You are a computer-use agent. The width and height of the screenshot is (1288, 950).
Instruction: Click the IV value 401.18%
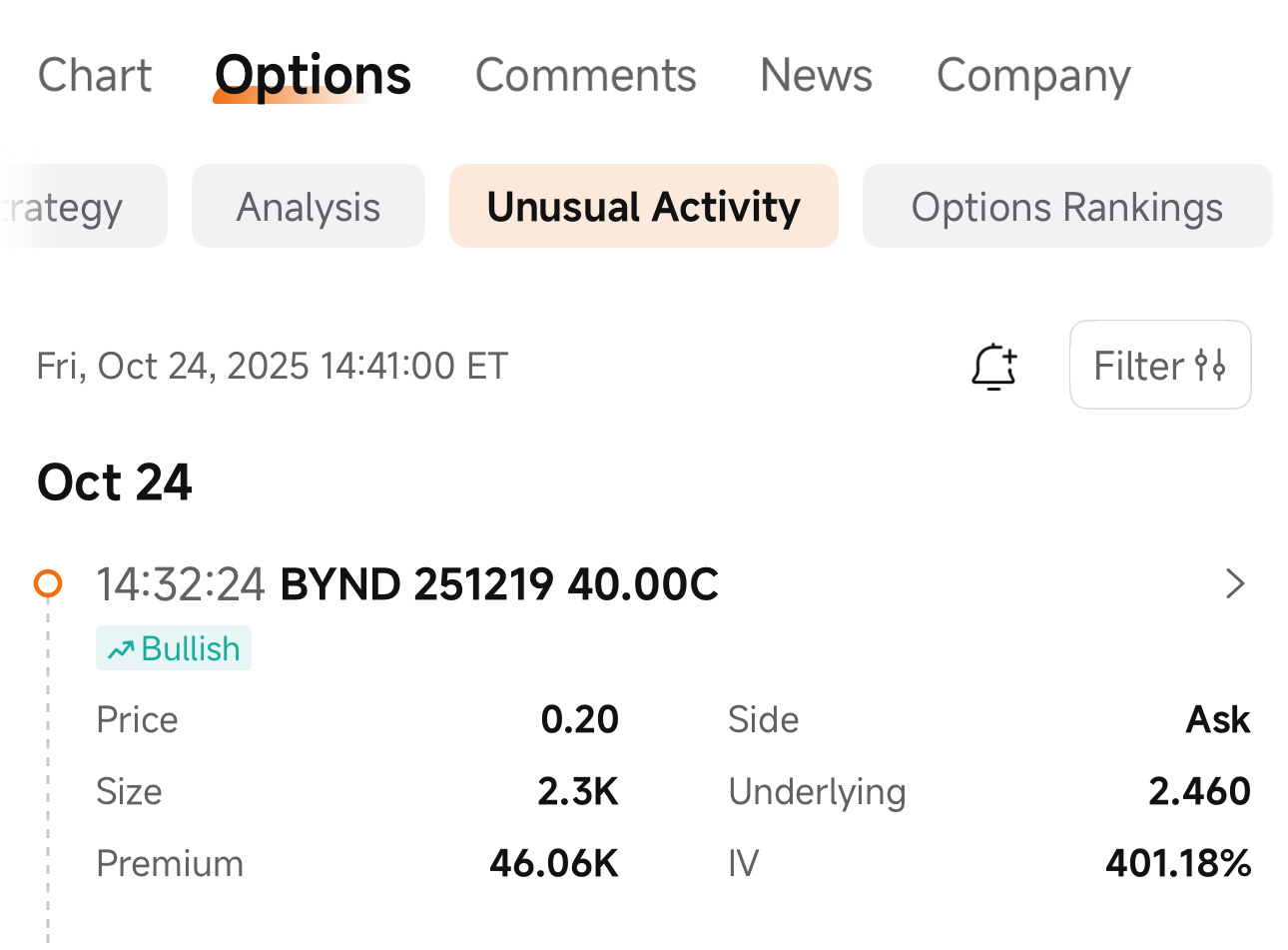pos(1178,863)
